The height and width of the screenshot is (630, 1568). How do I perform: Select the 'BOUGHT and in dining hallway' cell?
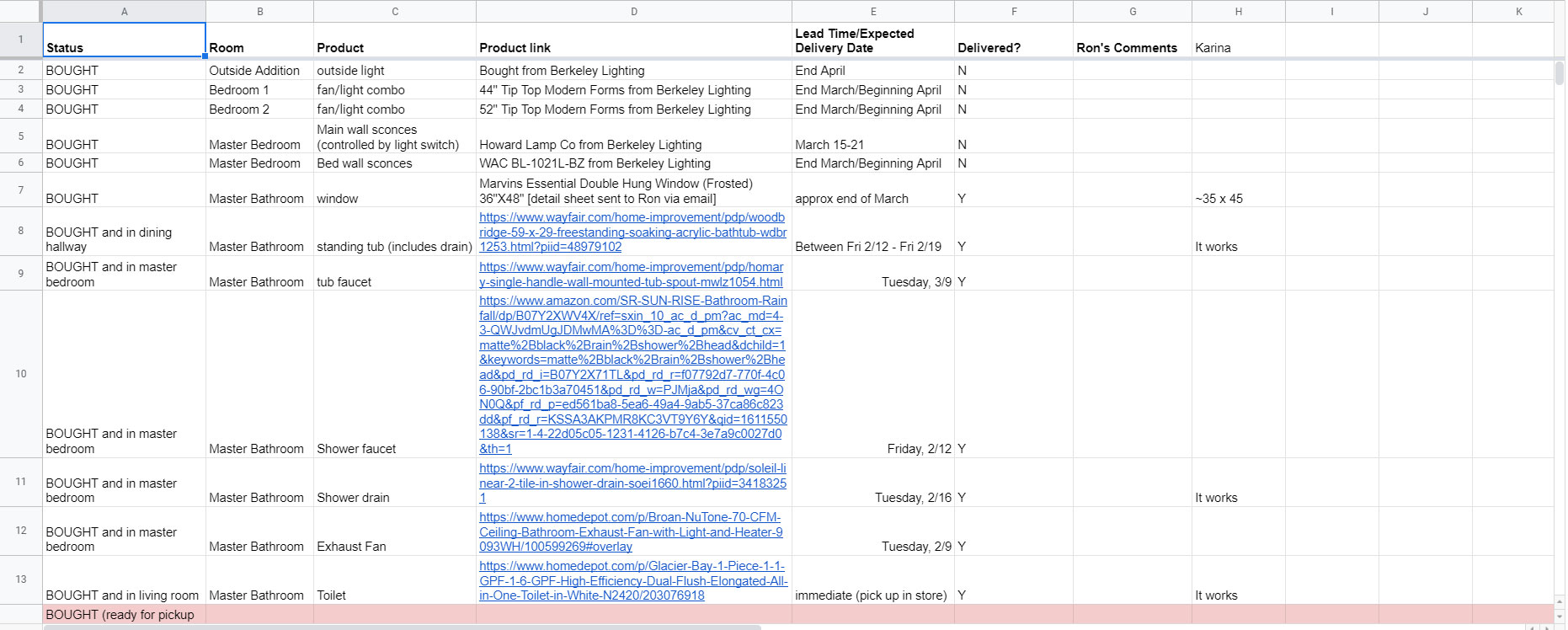click(125, 232)
